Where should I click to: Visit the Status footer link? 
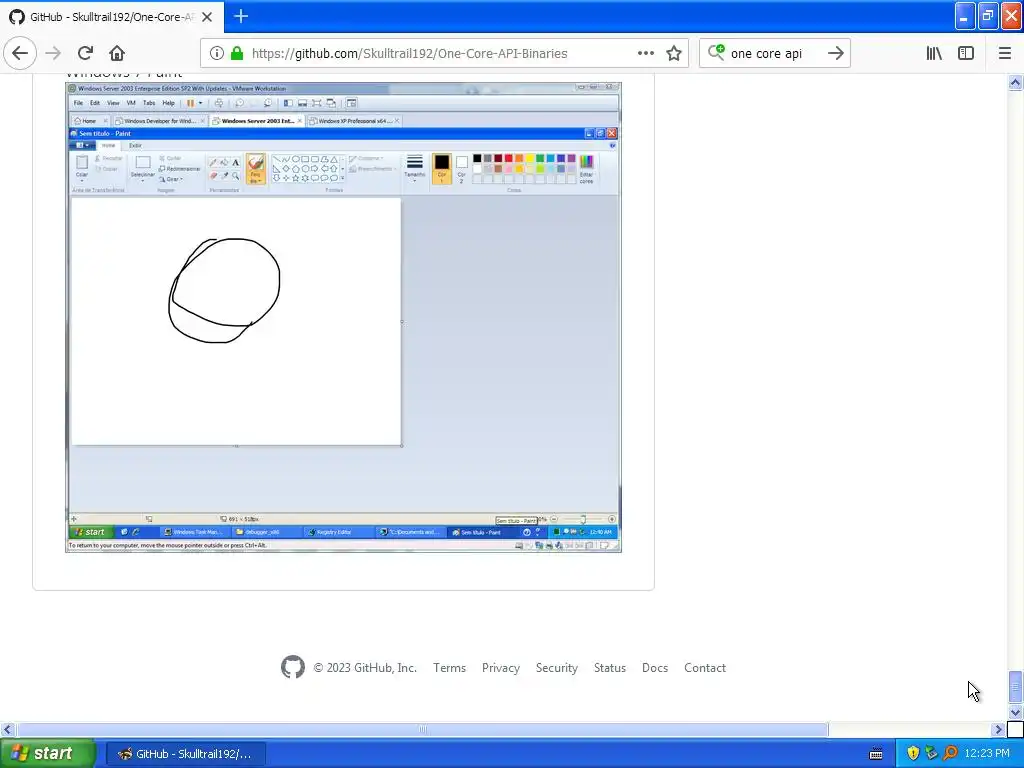pyautogui.click(x=609, y=668)
